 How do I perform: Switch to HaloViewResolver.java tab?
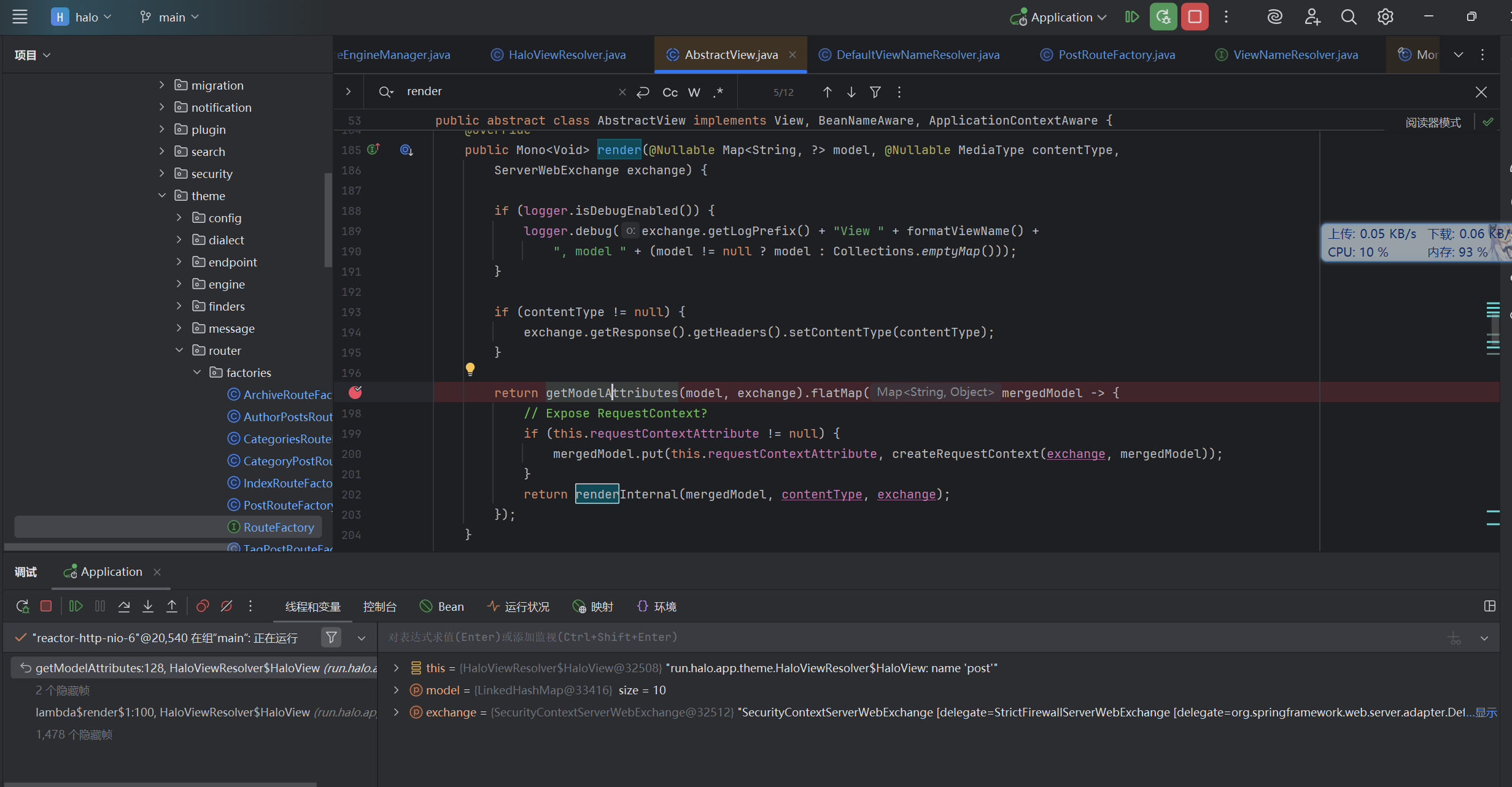pyautogui.click(x=567, y=55)
